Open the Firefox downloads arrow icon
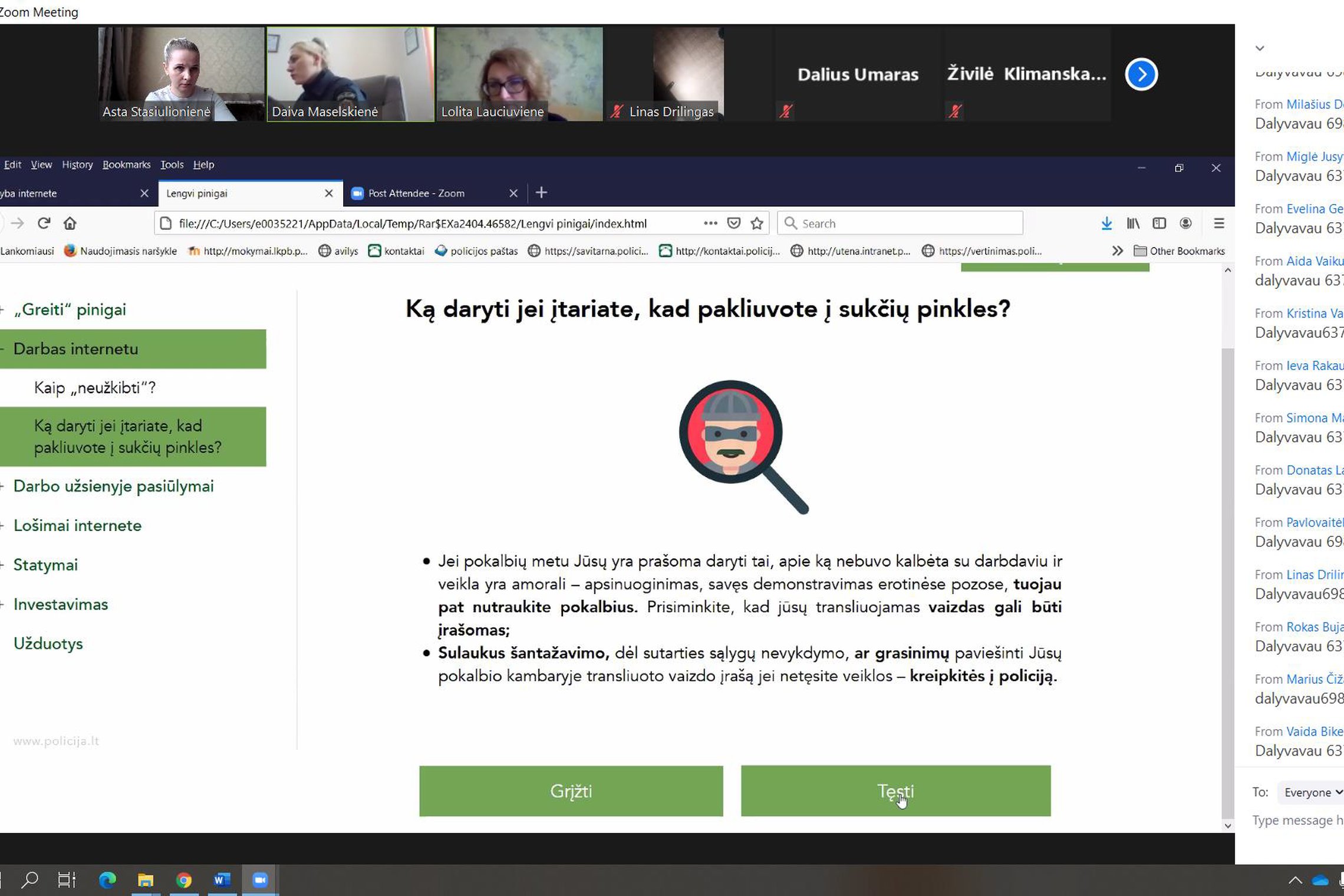The image size is (1344, 896). (x=1106, y=223)
